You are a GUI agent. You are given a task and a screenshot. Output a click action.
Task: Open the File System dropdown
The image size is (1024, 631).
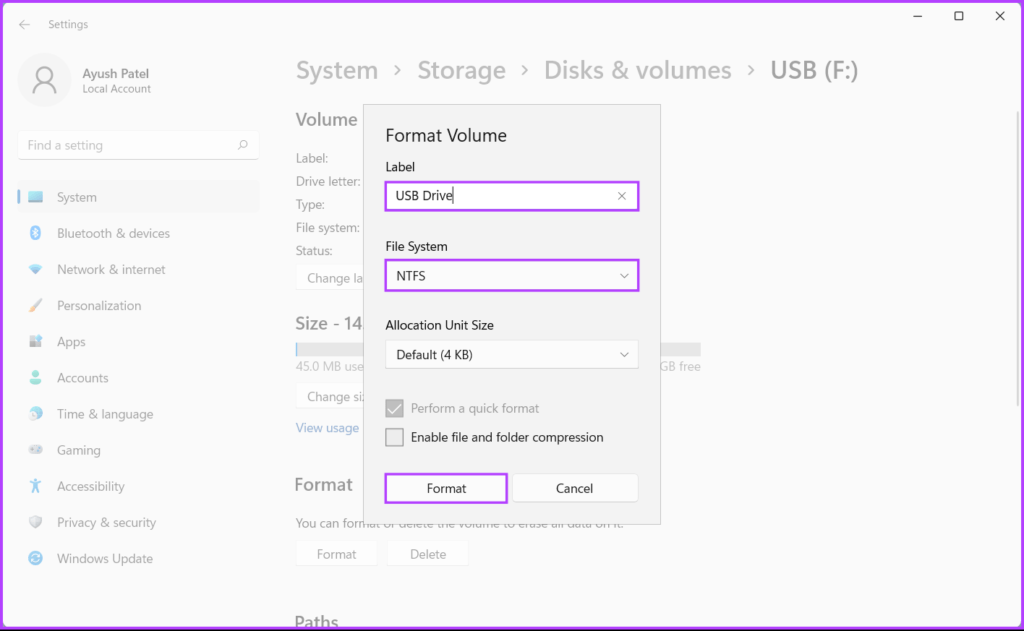pyautogui.click(x=511, y=275)
